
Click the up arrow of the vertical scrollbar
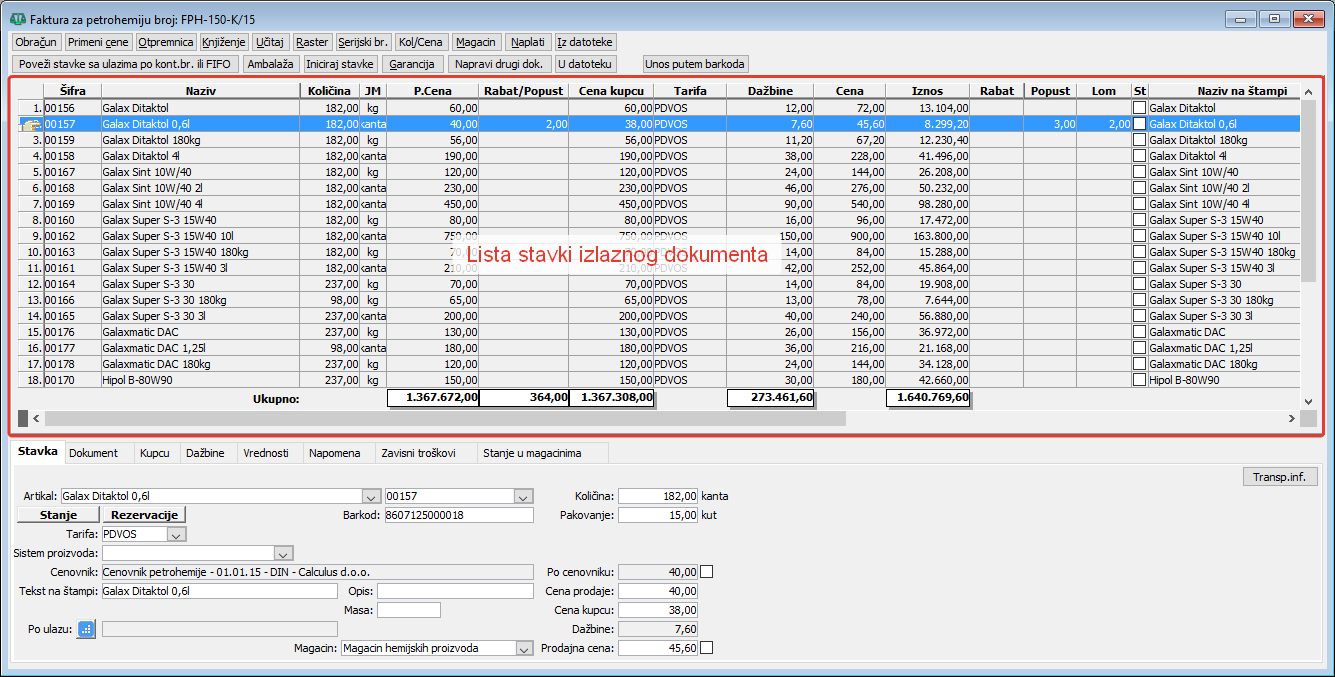[x=1309, y=91]
